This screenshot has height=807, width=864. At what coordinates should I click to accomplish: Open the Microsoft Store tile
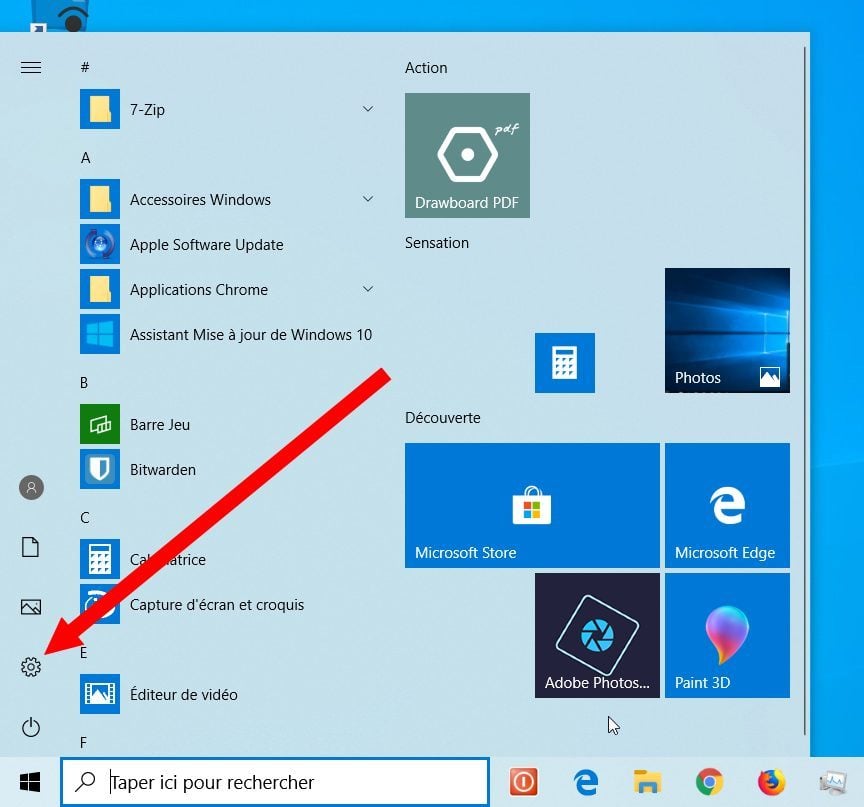532,506
